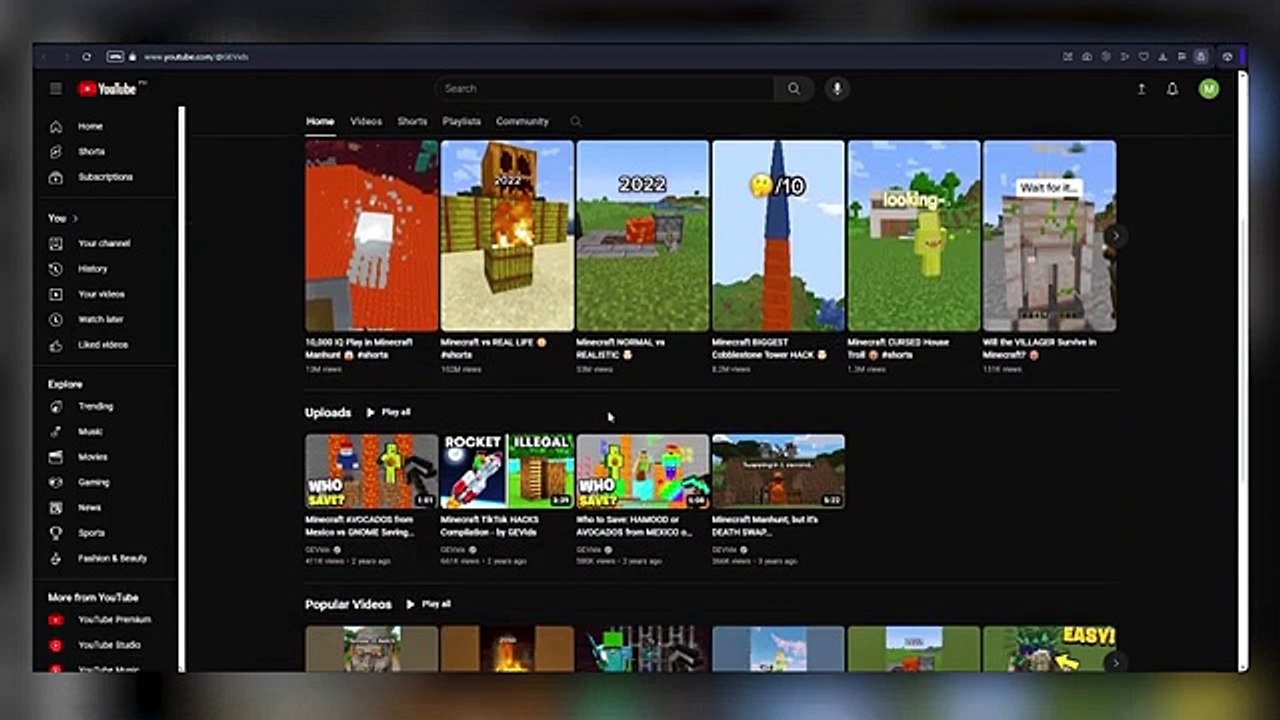1280x720 pixels.
Task: Open Home in the sidebar
Action: pos(90,127)
